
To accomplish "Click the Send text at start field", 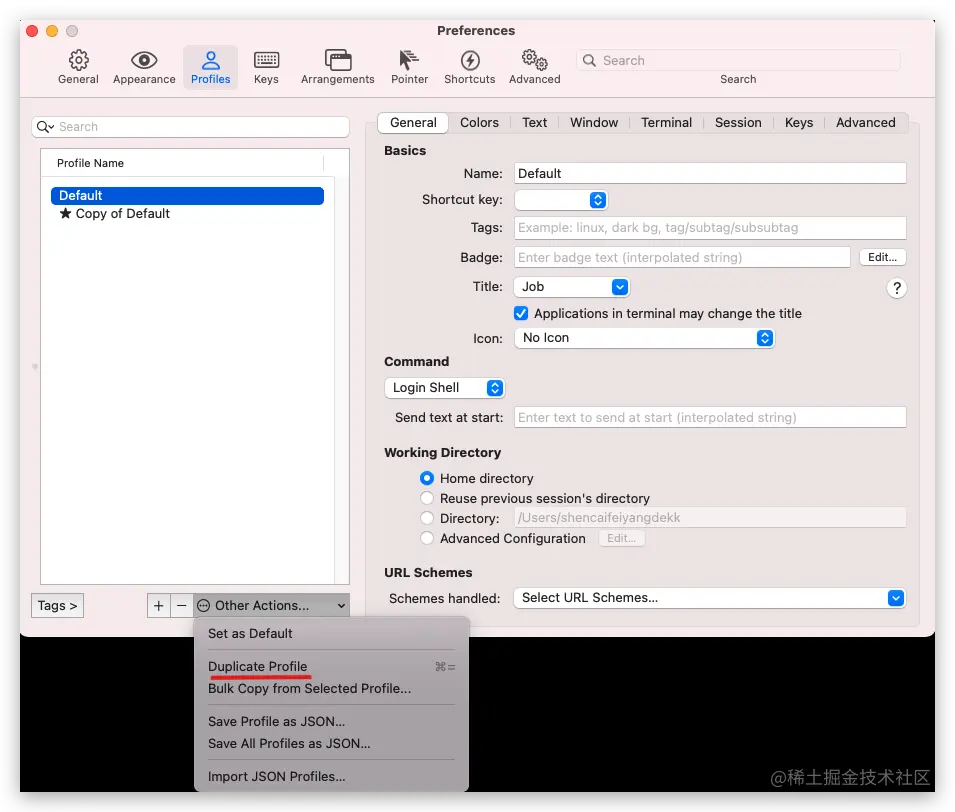I will [710, 417].
